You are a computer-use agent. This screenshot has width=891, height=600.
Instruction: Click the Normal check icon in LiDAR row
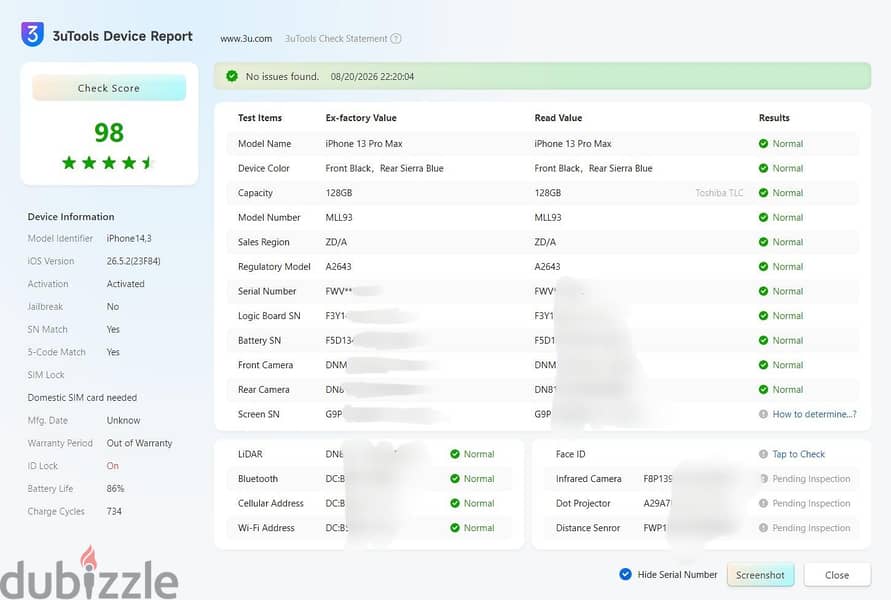[x=455, y=454]
